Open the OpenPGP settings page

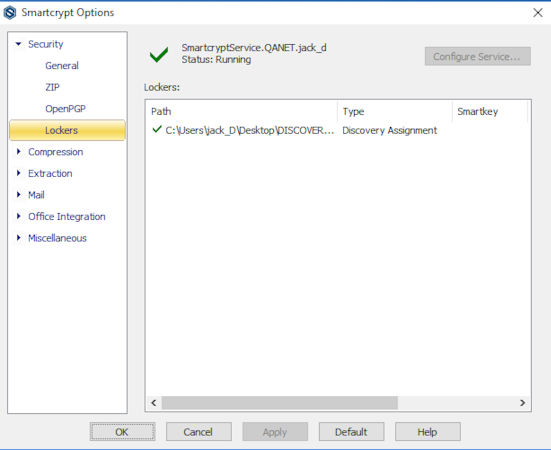(x=65, y=109)
